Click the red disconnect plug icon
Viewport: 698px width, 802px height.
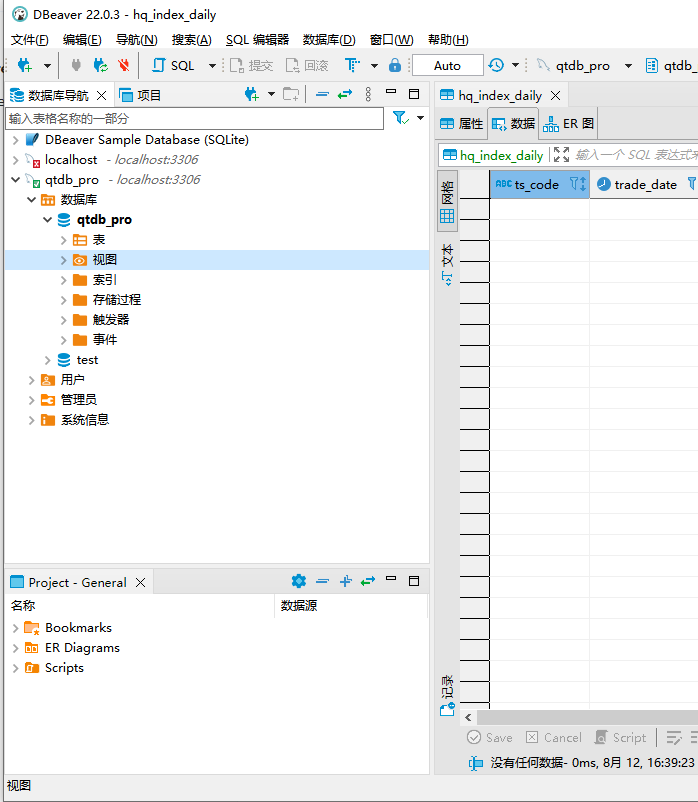pos(124,66)
